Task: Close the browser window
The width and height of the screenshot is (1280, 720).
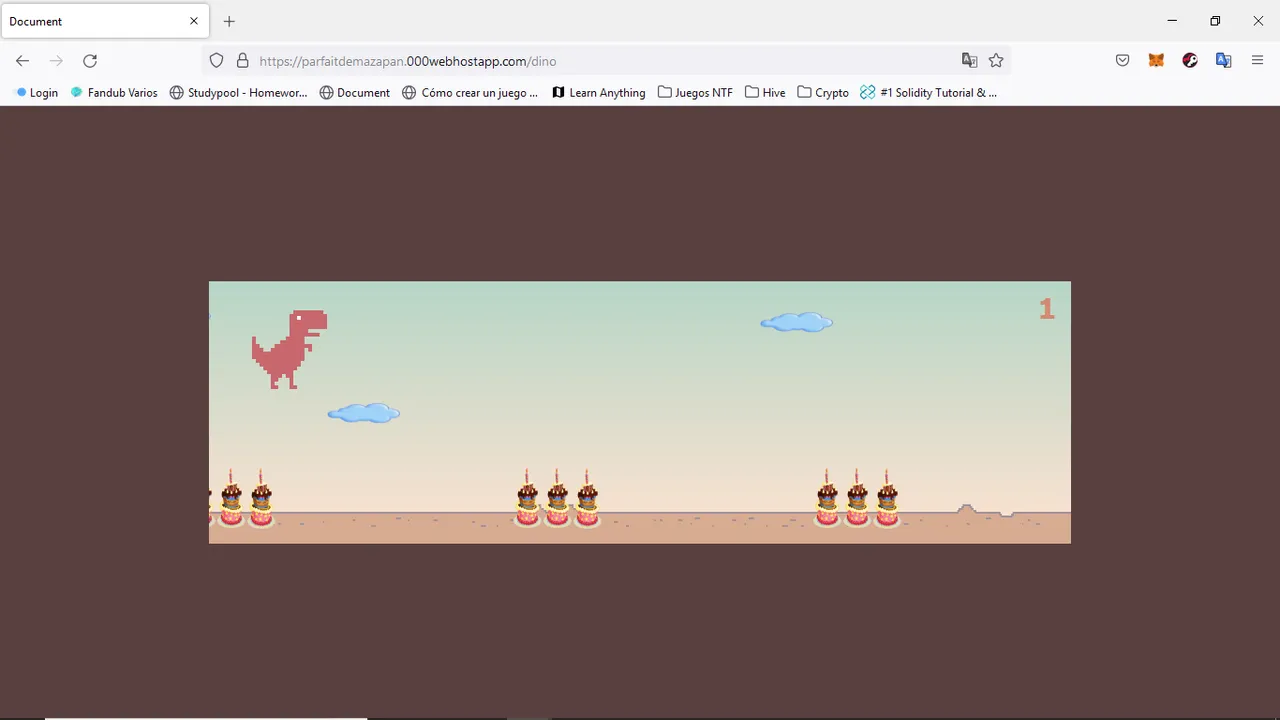Action: click(1258, 21)
